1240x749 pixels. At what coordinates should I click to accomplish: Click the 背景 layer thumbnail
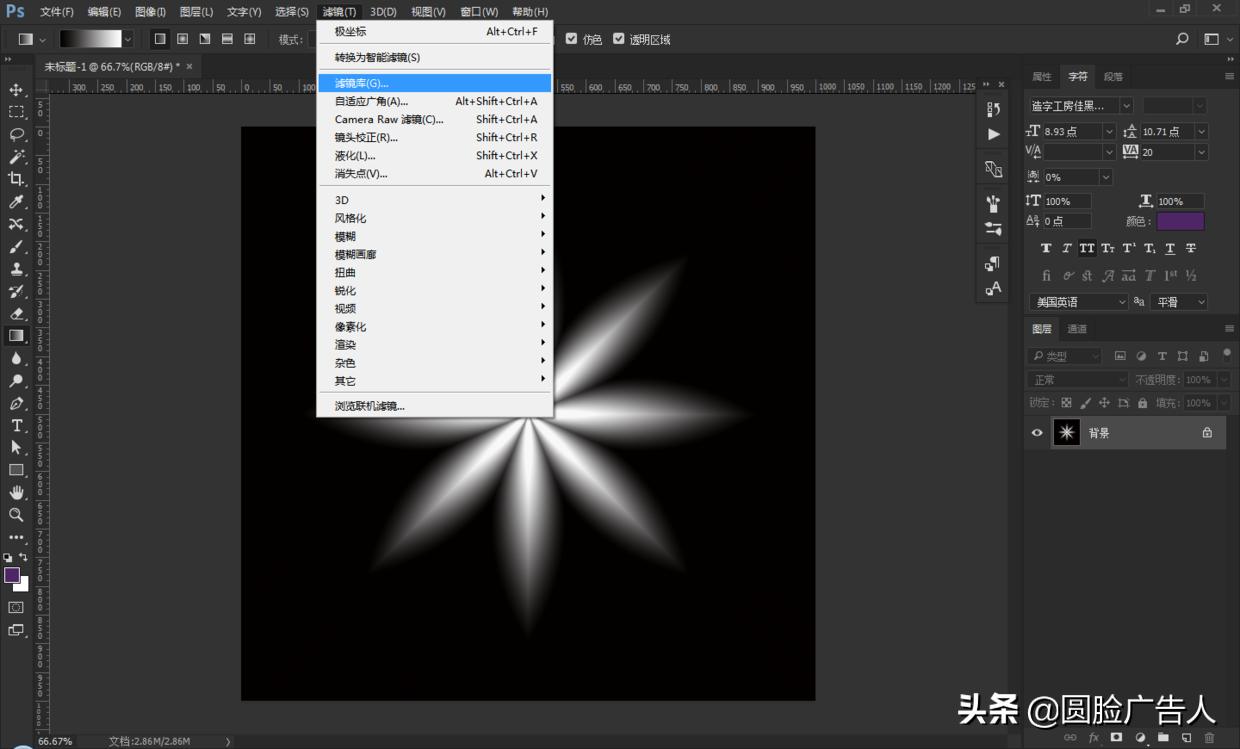[1067, 433]
